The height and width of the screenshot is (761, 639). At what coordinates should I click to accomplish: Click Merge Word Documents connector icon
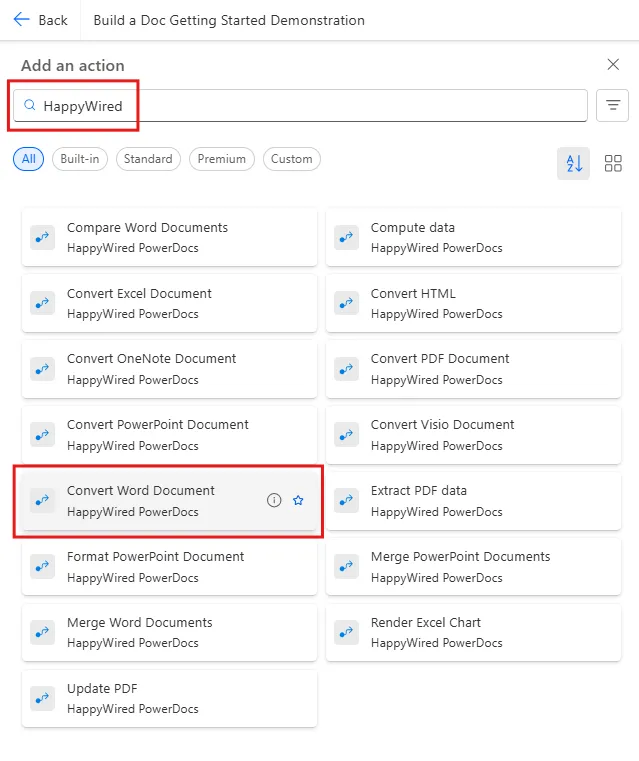[42, 632]
